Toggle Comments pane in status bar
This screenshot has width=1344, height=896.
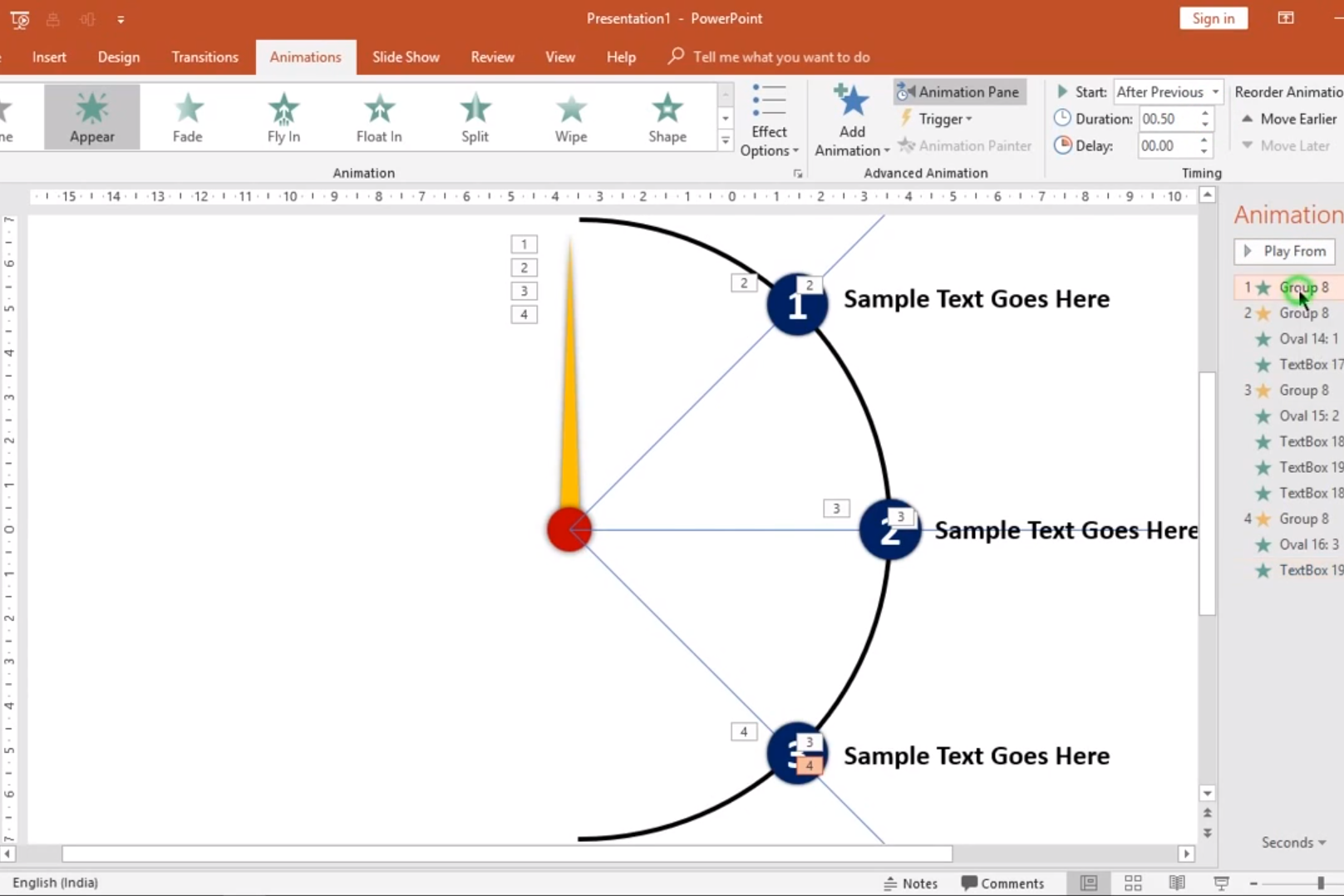[x=1002, y=883]
